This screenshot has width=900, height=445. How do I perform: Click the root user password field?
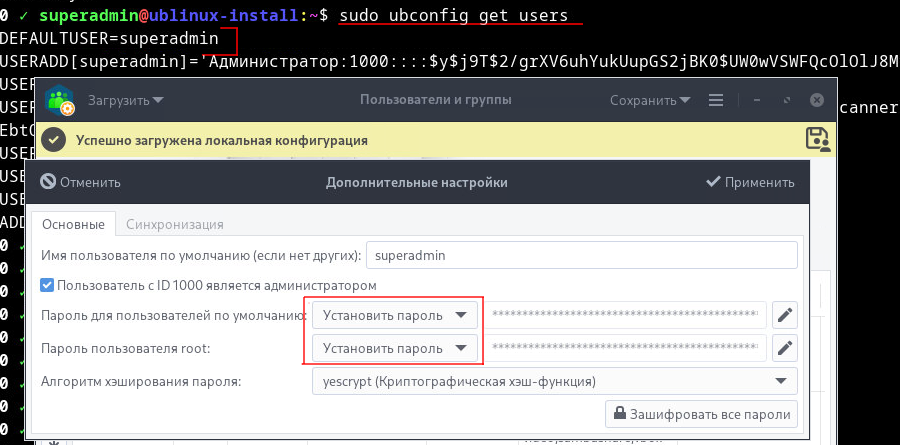[x=626, y=348]
